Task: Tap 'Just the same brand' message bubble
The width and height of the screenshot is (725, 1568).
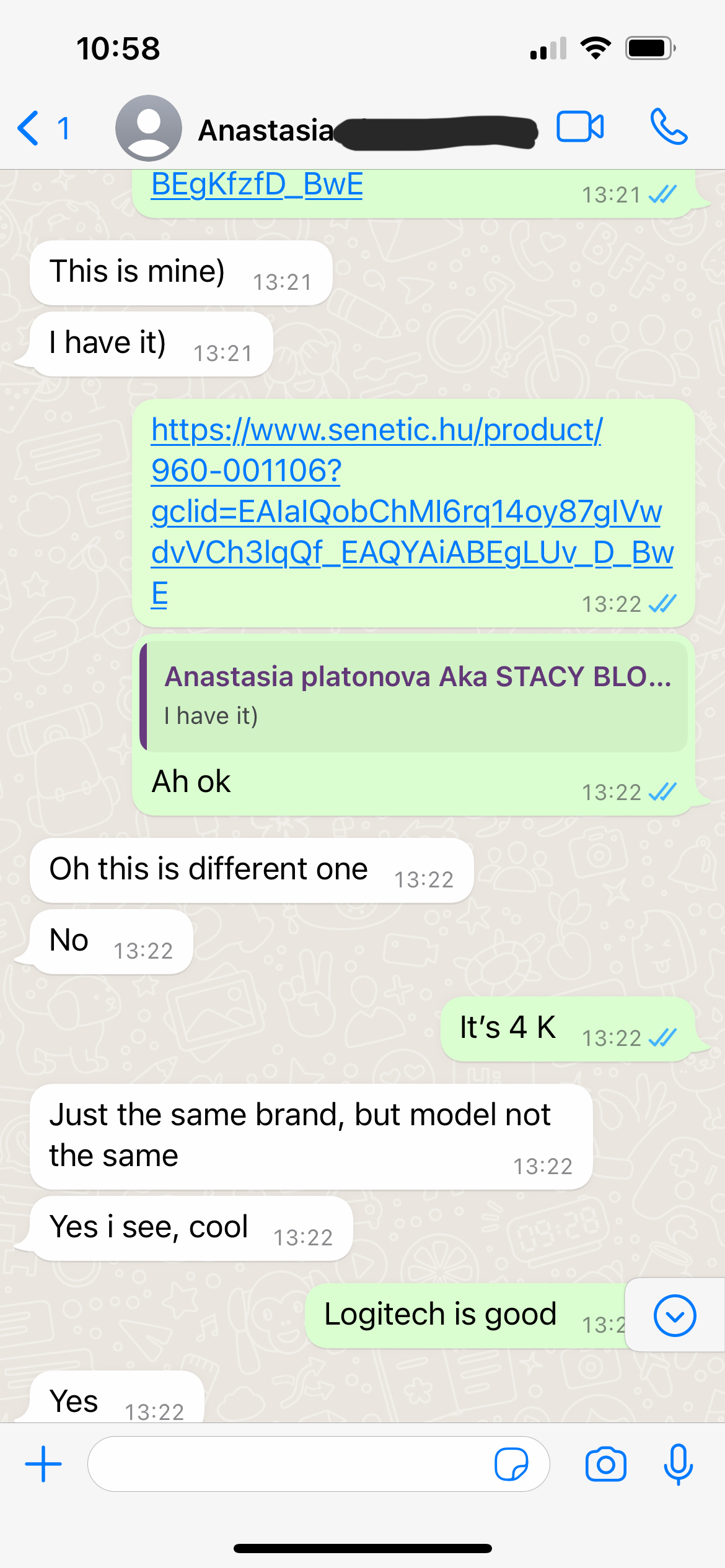Action: tap(311, 1136)
